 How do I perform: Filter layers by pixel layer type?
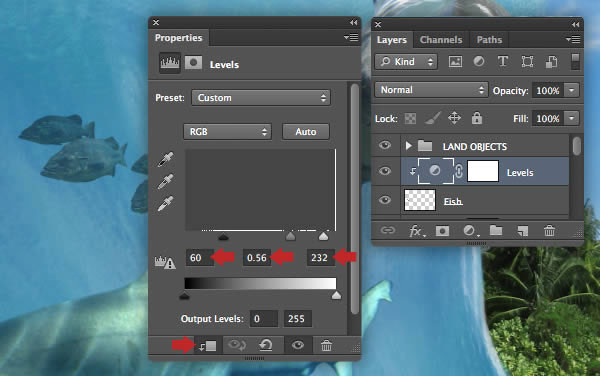pyautogui.click(x=455, y=62)
